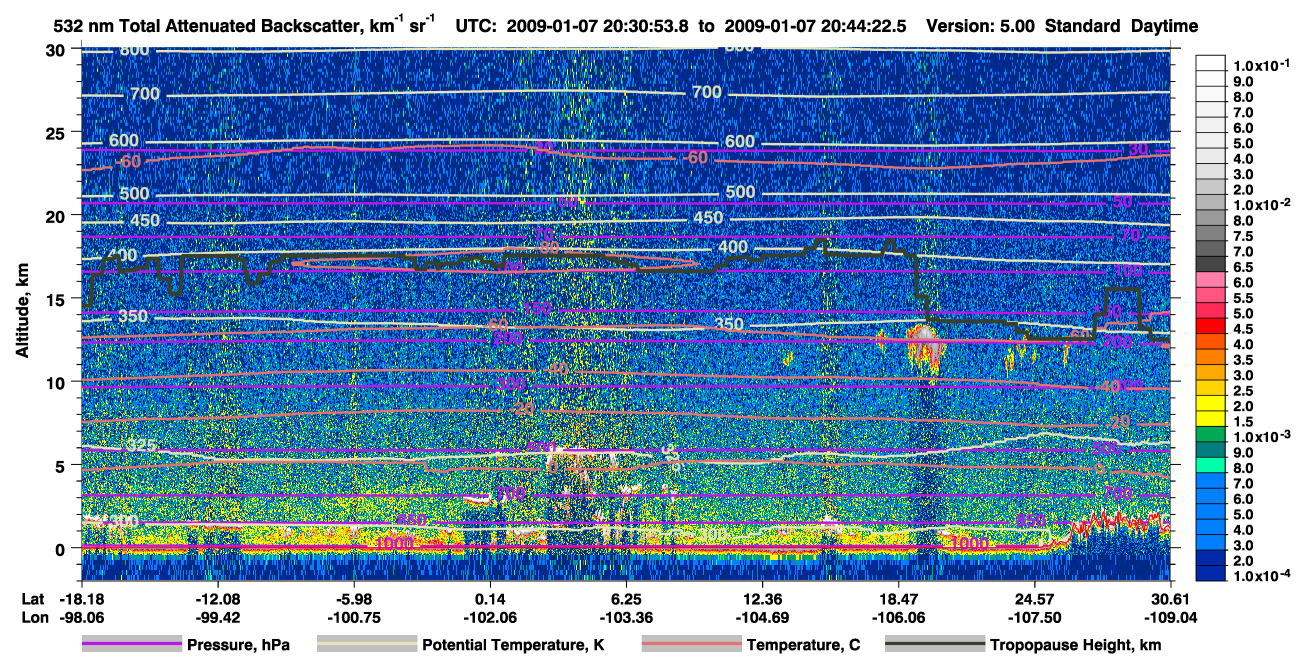Click longitude value -98.06
The height and width of the screenshot is (667, 1300).
click(80, 617)
